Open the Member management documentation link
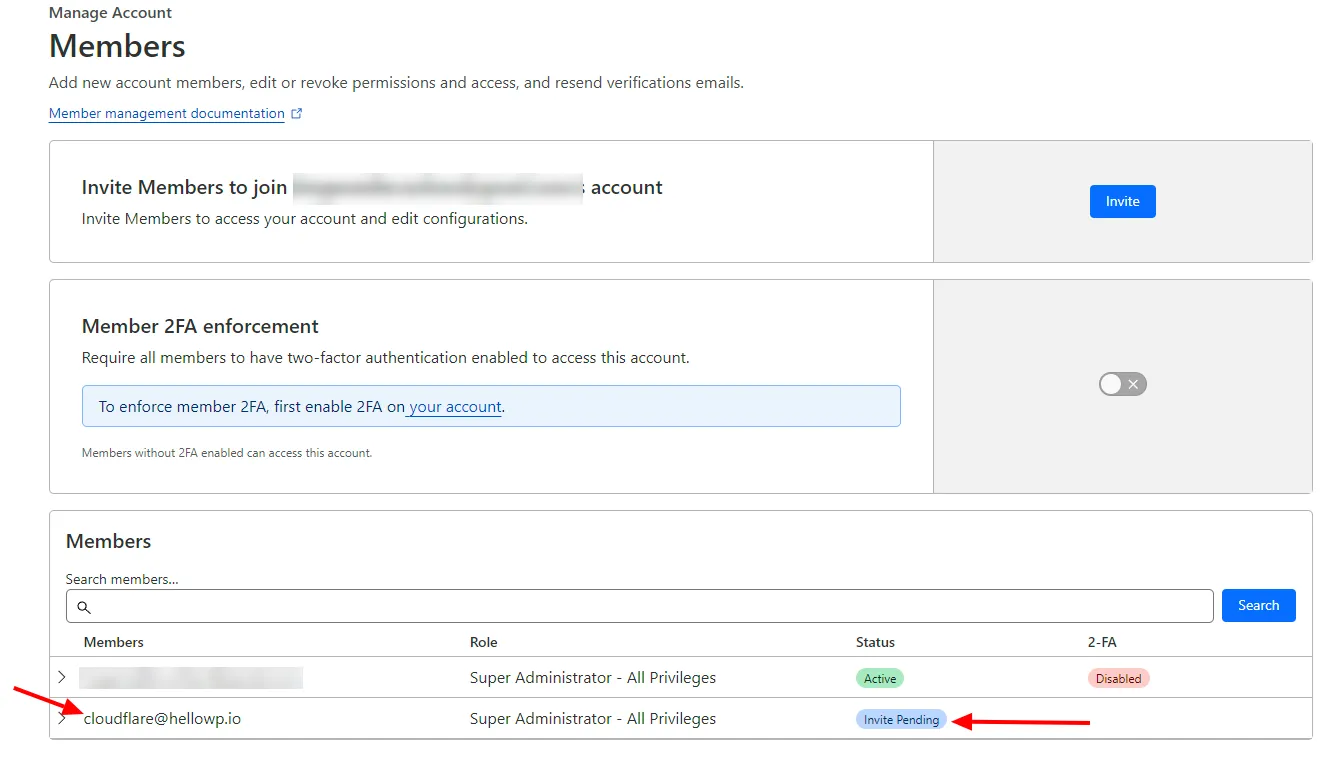This screenshot has height=773, width=1343. [x=167, y=113]
